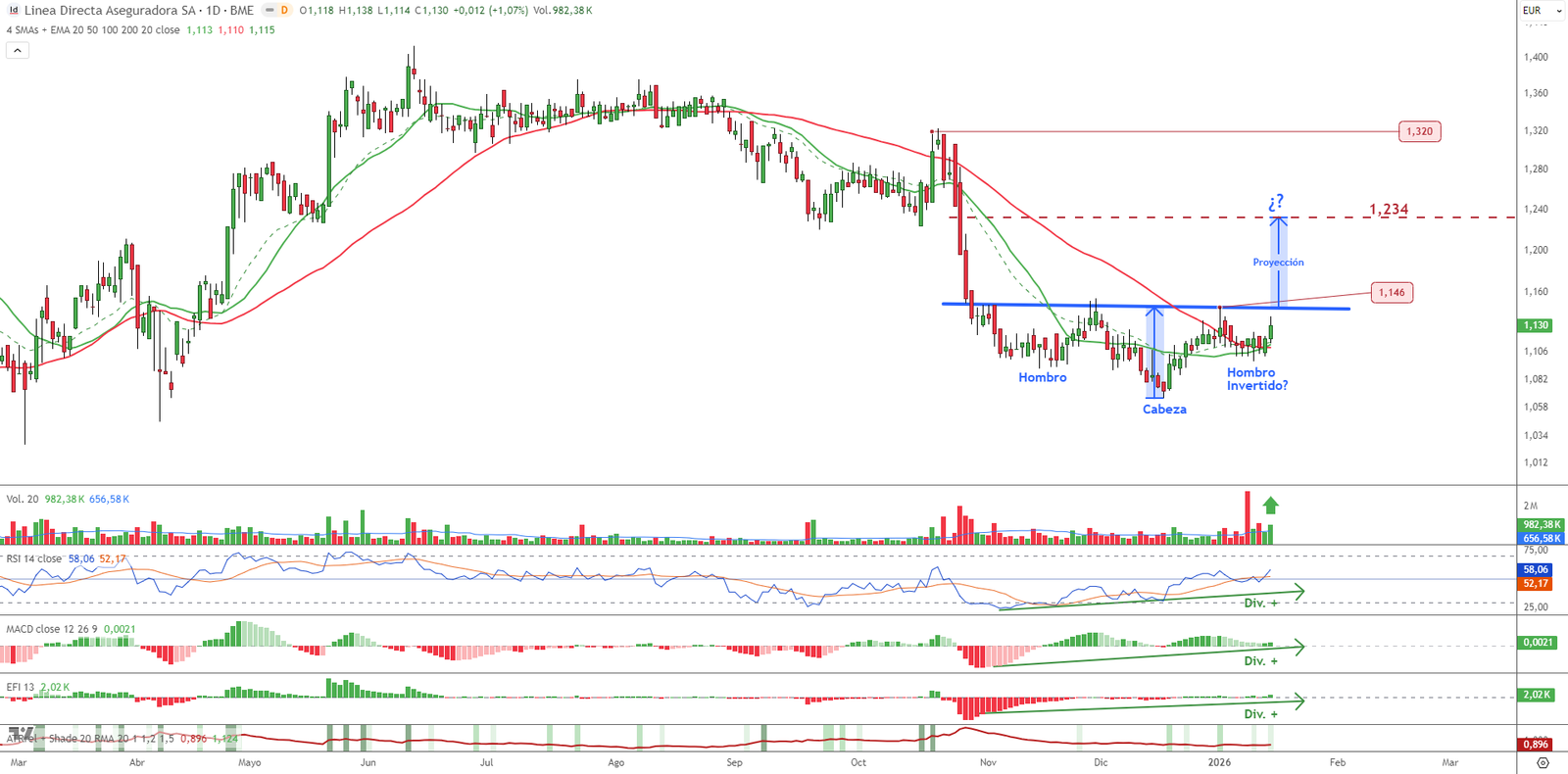This screenshot has height=774, width=1568.
Task: Open the RSI 14 close indicator legend
Action: click(x=34, y=558)
